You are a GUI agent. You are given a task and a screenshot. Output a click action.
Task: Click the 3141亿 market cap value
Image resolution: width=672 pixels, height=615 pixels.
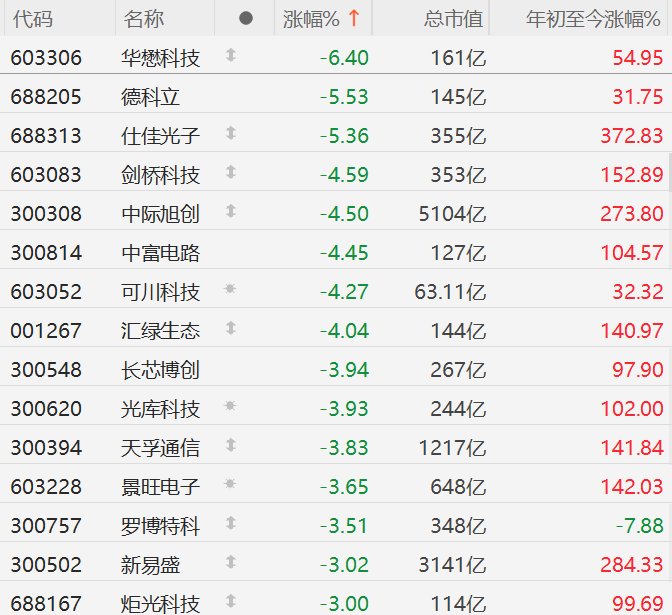[x=452, y=565]
